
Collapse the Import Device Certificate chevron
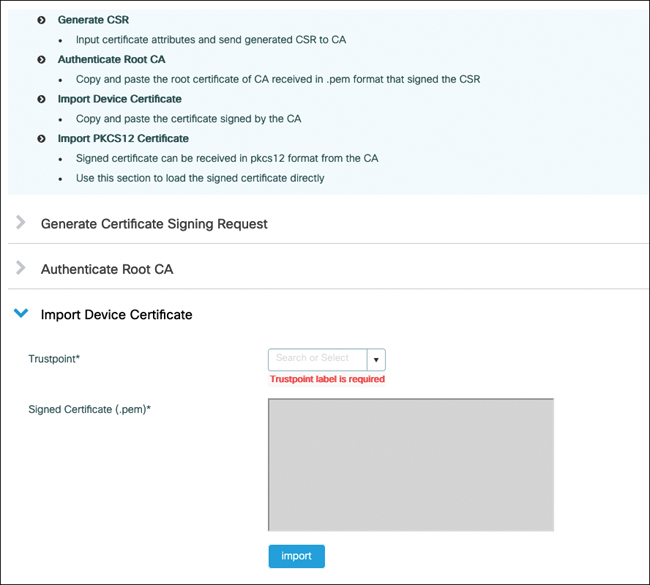(21, 314)
